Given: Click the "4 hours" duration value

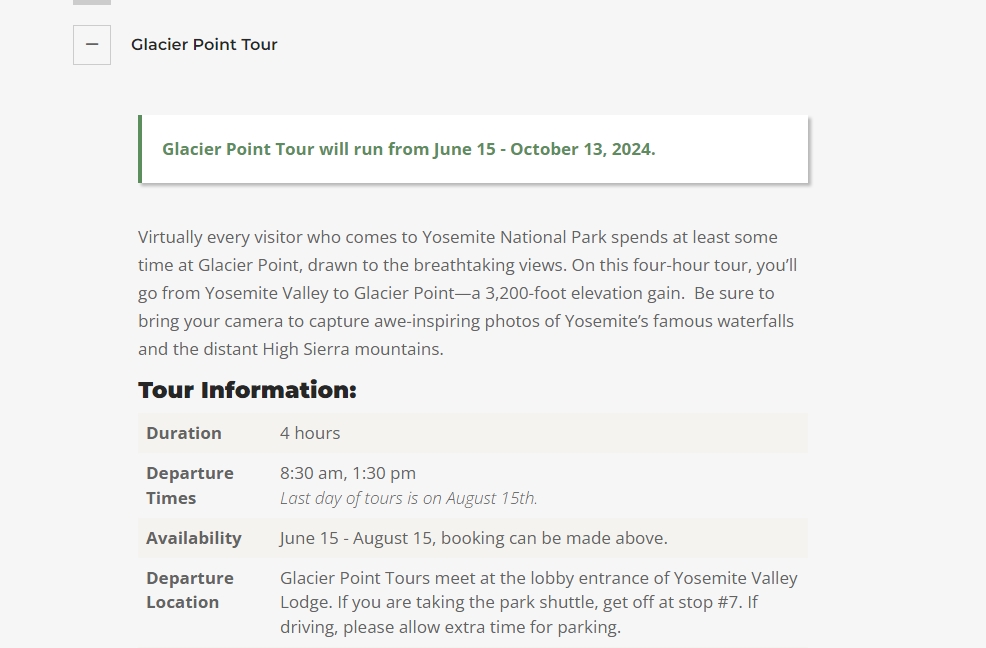Looking at the screenshot, I should pos(310,433).
